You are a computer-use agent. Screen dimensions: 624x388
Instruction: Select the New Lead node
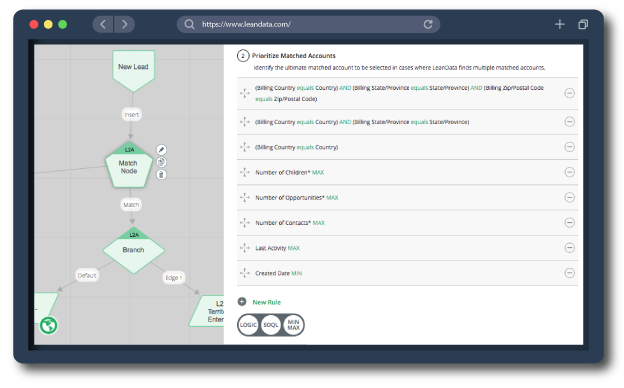click(133, 71)
